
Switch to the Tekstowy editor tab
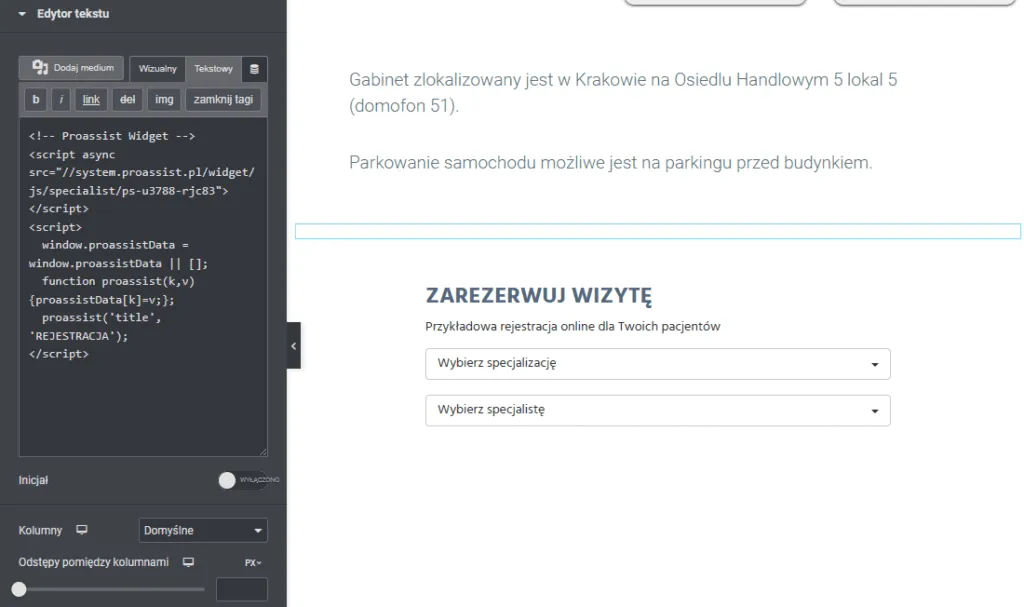click(213, 69)
